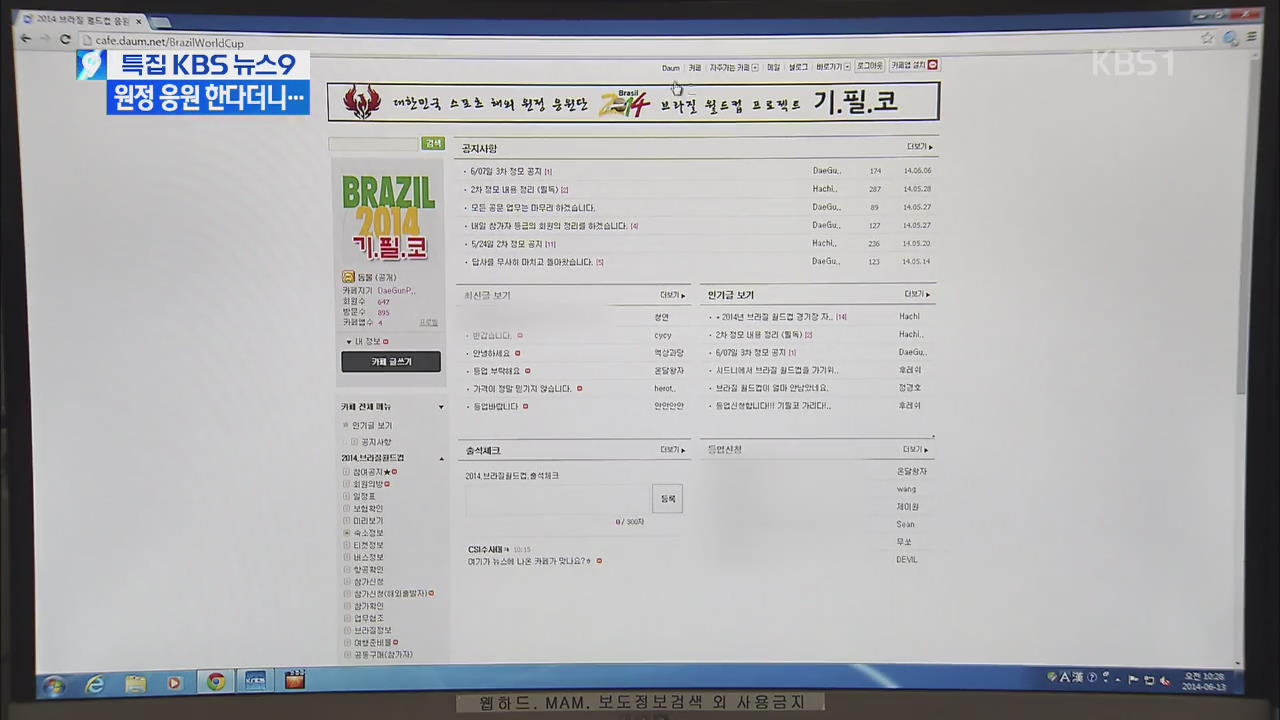The width and height of the screenshot is (1280, 720).
Task: Open 메일 in the top menu
Action: [x=773, y=68]
